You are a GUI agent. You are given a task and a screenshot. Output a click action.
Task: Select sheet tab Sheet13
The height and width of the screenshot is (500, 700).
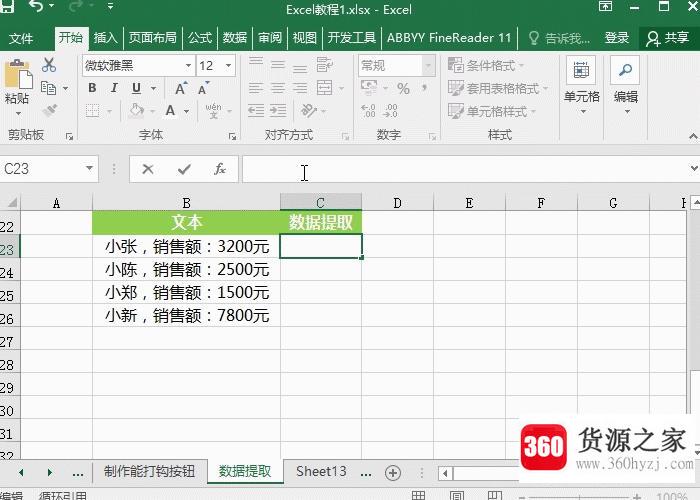pyautogui.click(x=321, y=471)
